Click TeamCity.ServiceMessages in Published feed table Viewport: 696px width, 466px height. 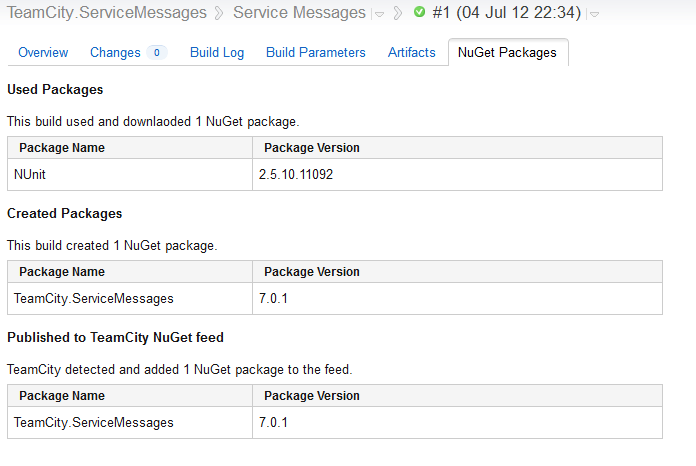pos(94,422)
